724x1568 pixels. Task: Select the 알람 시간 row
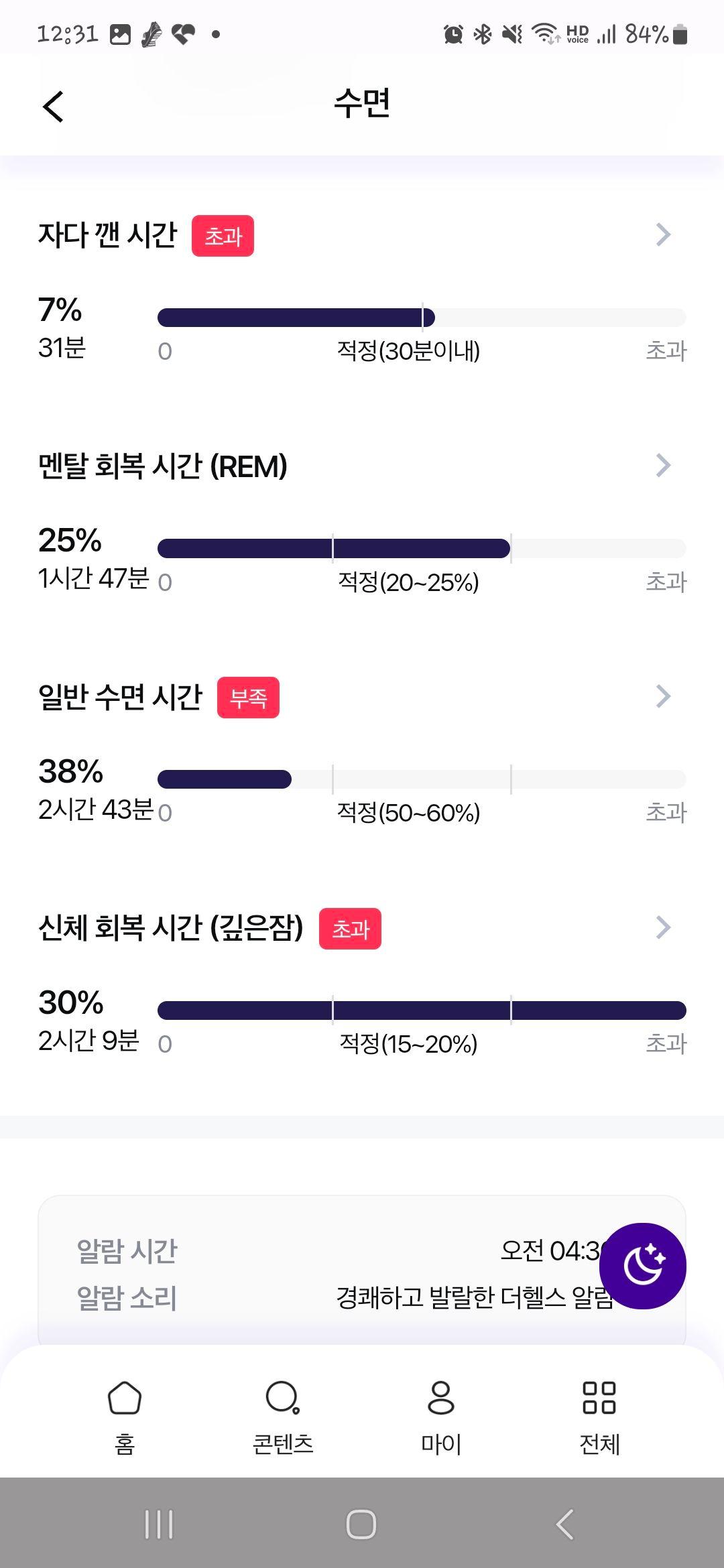(361, 1250)
